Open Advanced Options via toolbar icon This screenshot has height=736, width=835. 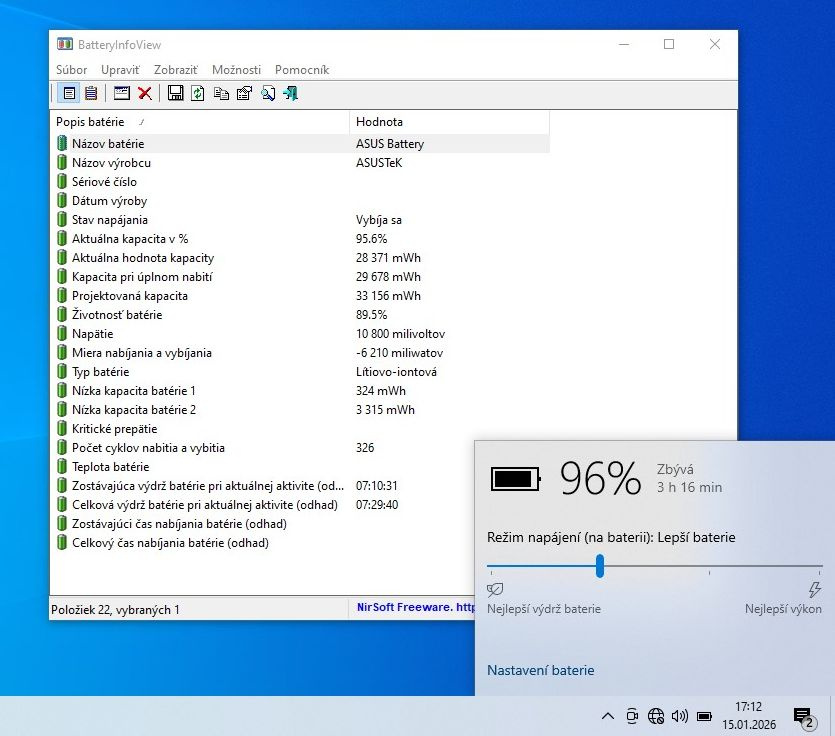point(122,93)
